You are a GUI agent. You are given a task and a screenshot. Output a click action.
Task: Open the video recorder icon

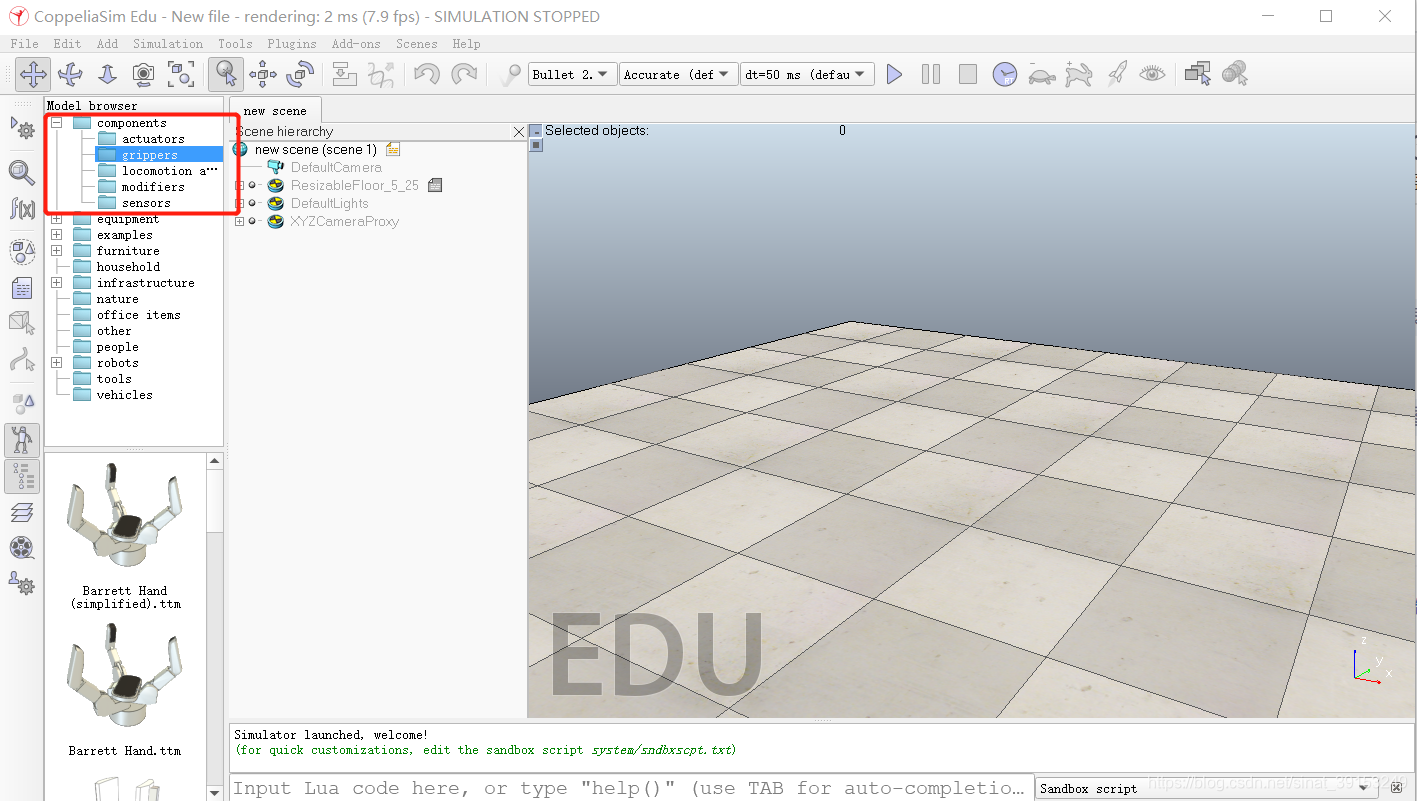coord(22,547)
